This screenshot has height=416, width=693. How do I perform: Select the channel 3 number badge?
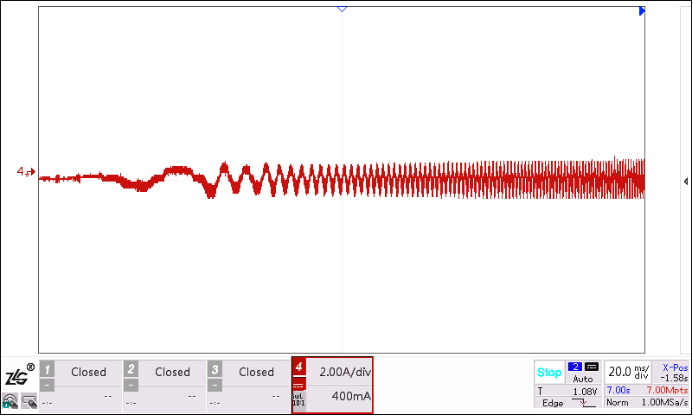pyautogui.click(x=215, y=369)
